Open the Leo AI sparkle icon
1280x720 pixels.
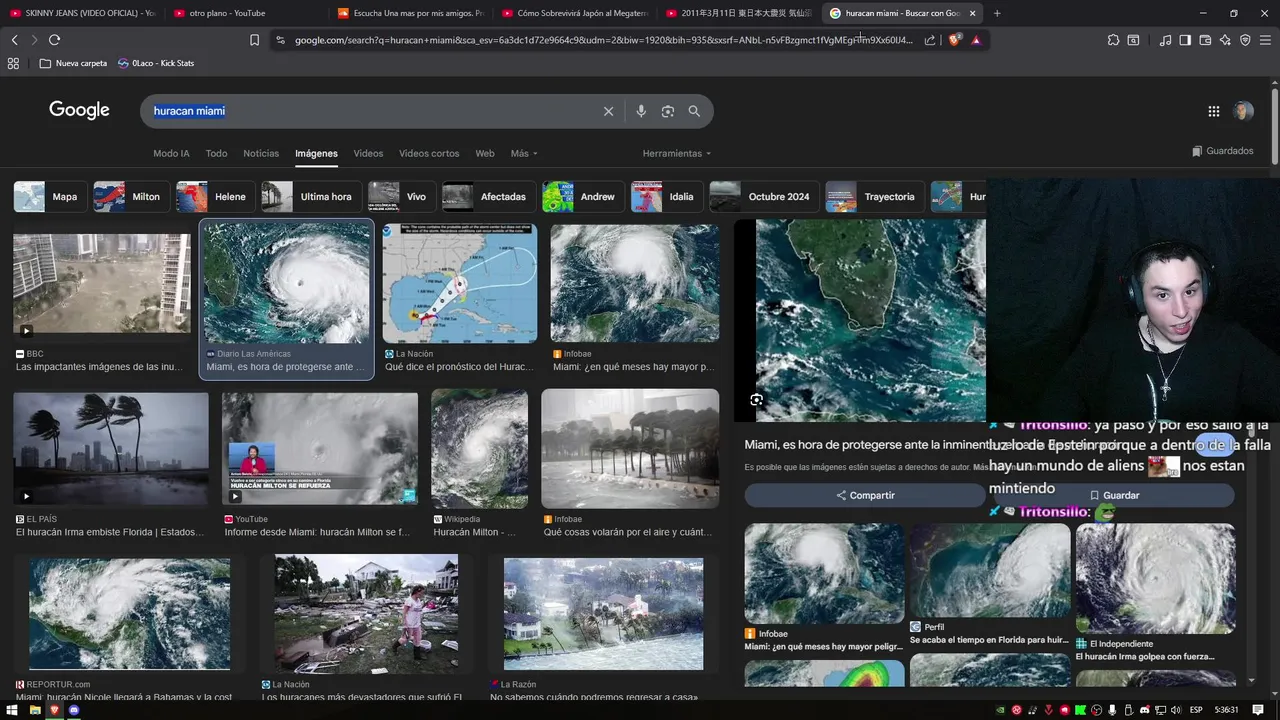[1225, 40]
